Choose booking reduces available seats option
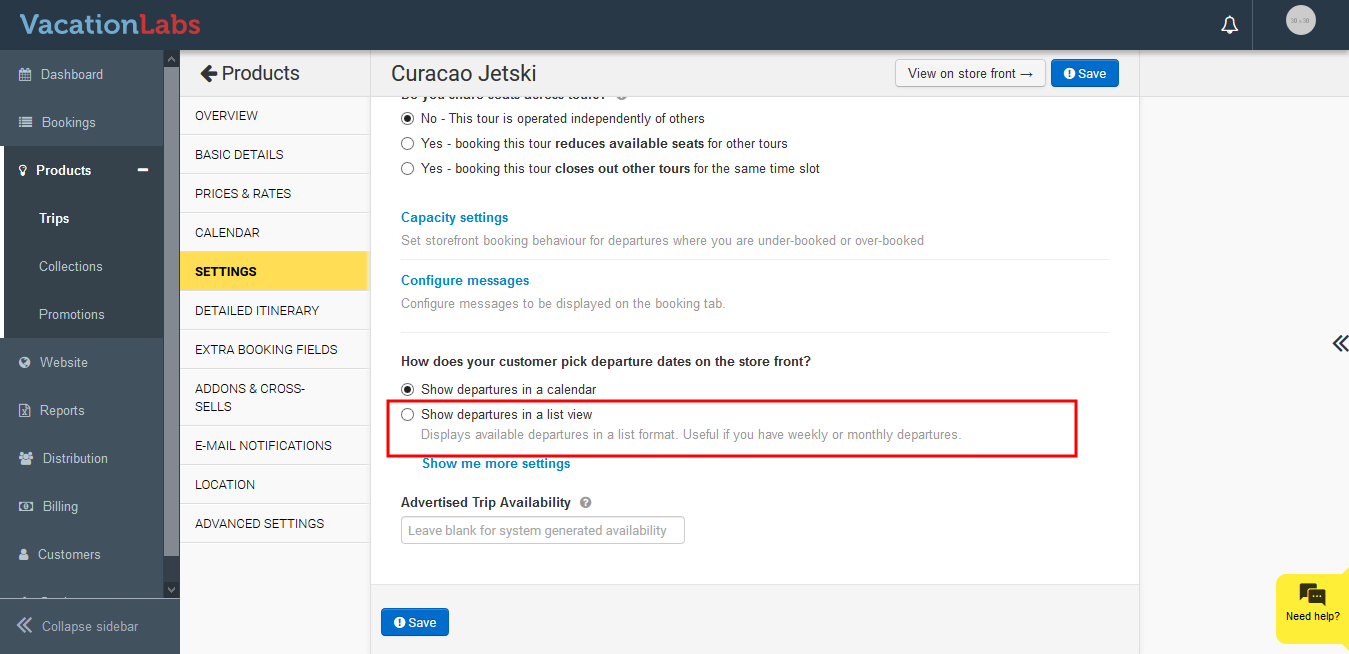Screen dimensions: 1349x654 (x=408, y=144)
